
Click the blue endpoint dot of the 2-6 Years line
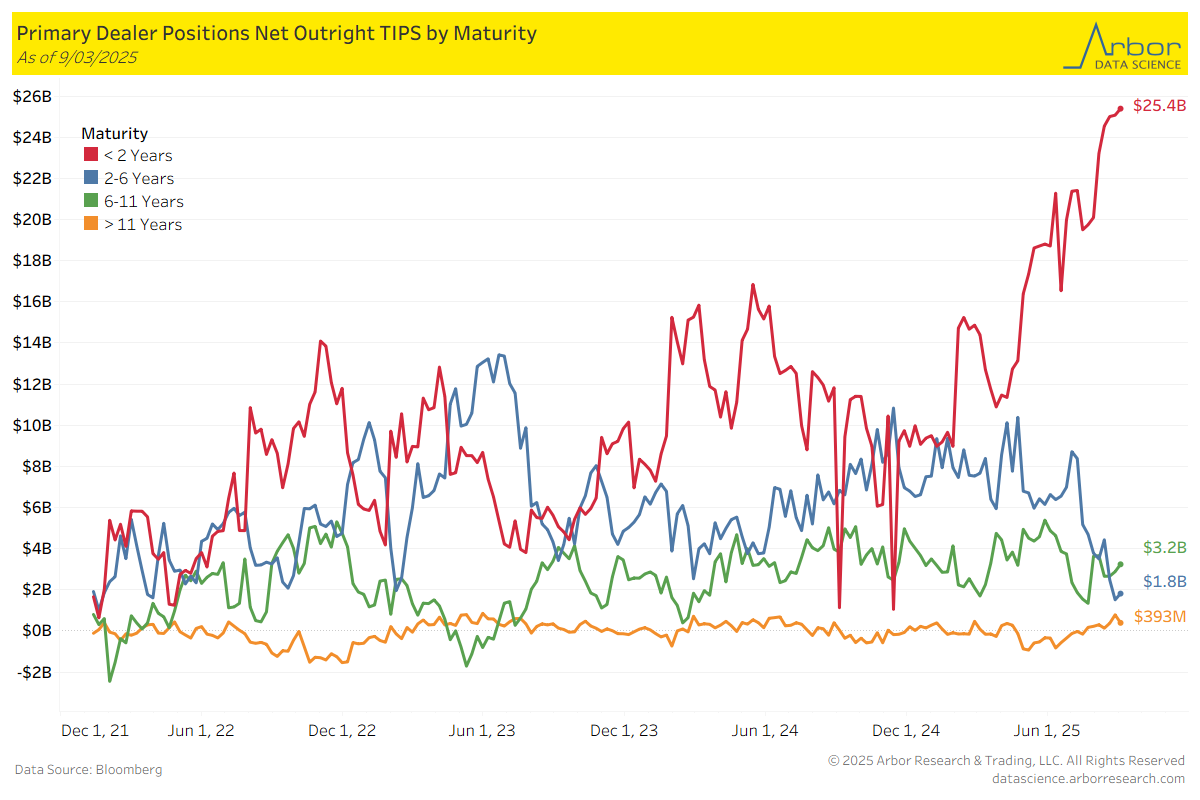pyautogui.click(x=1120, y=594)
